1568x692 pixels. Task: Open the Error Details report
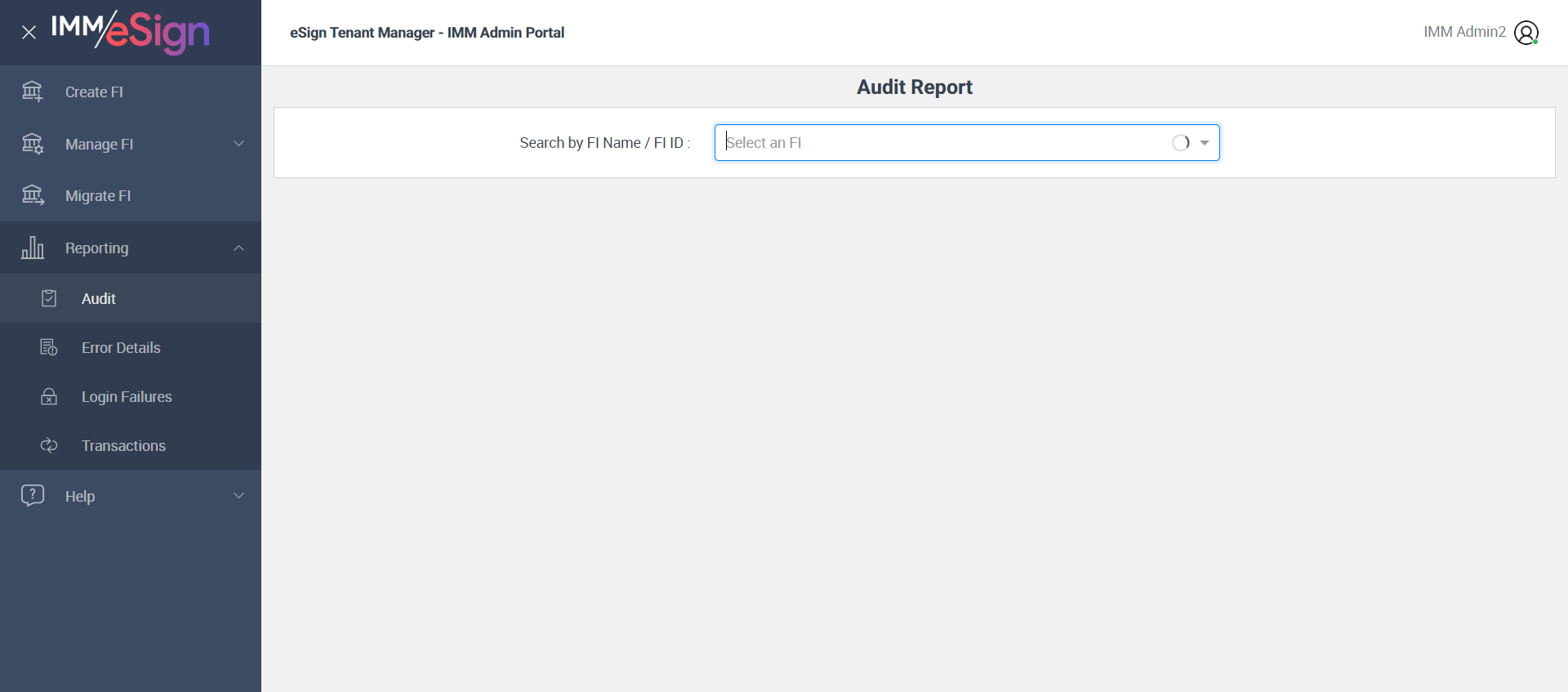point(131,347)
